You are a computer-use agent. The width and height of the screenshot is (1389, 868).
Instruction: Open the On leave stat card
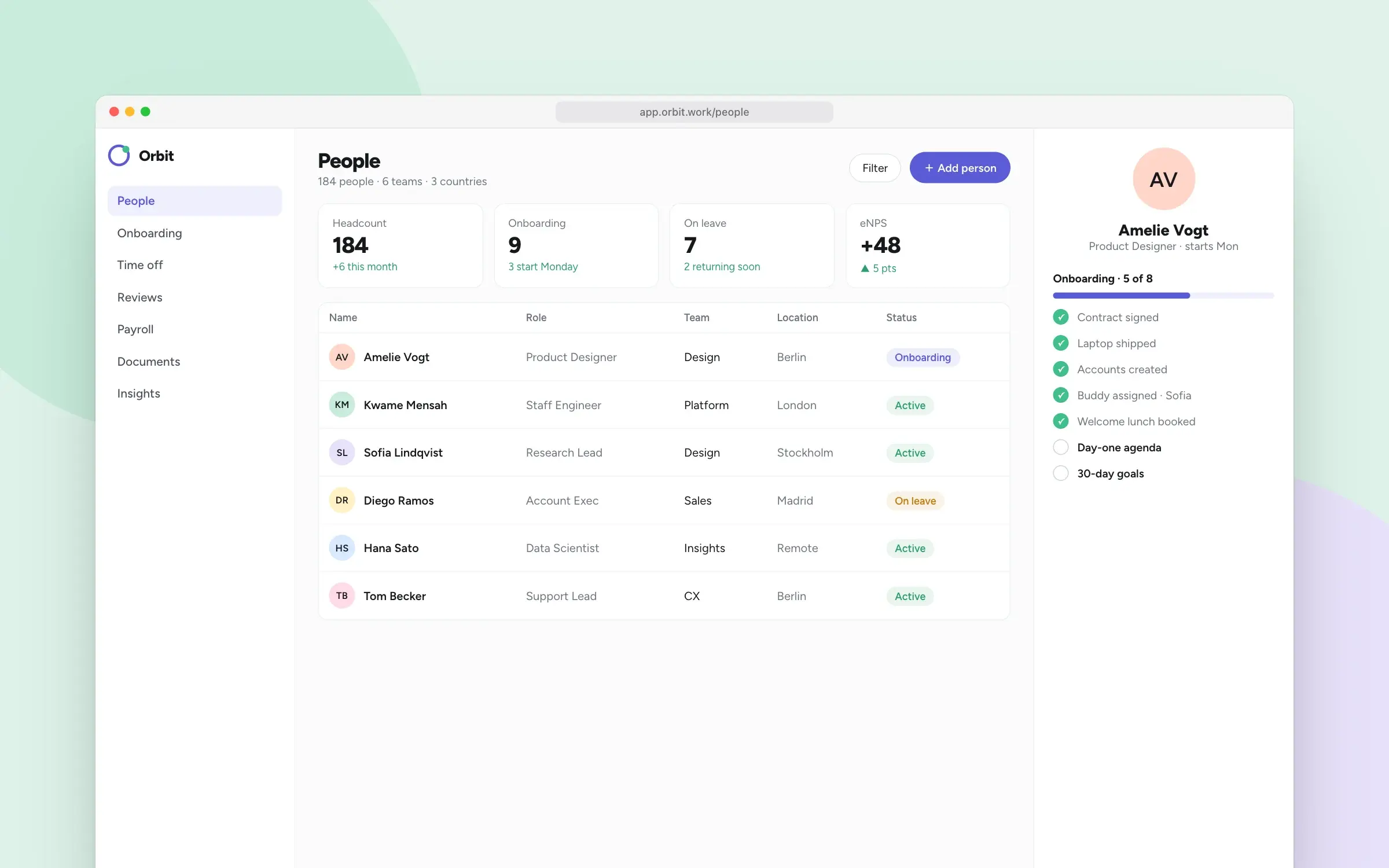[x=752, y=245]
